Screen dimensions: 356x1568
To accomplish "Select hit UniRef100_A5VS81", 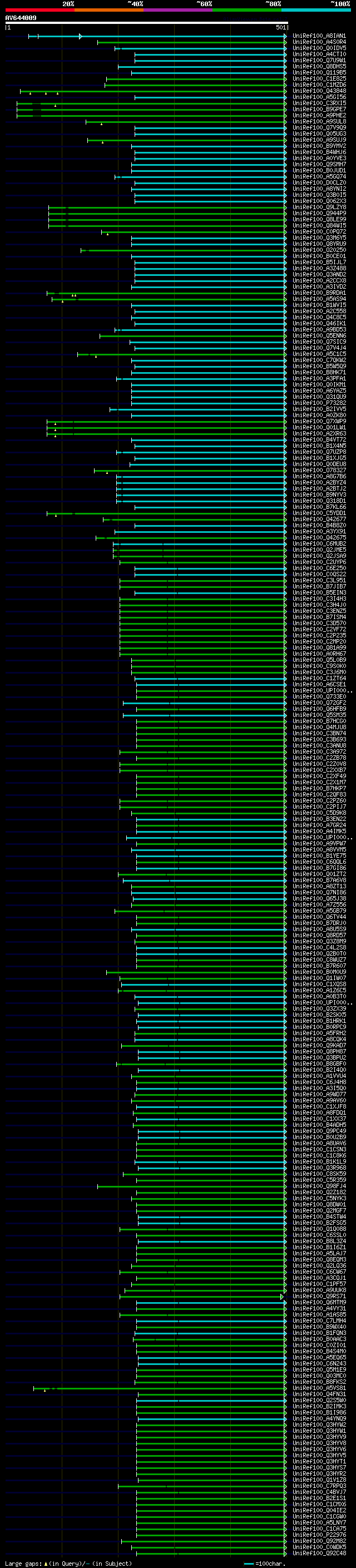I will 319,1388.
